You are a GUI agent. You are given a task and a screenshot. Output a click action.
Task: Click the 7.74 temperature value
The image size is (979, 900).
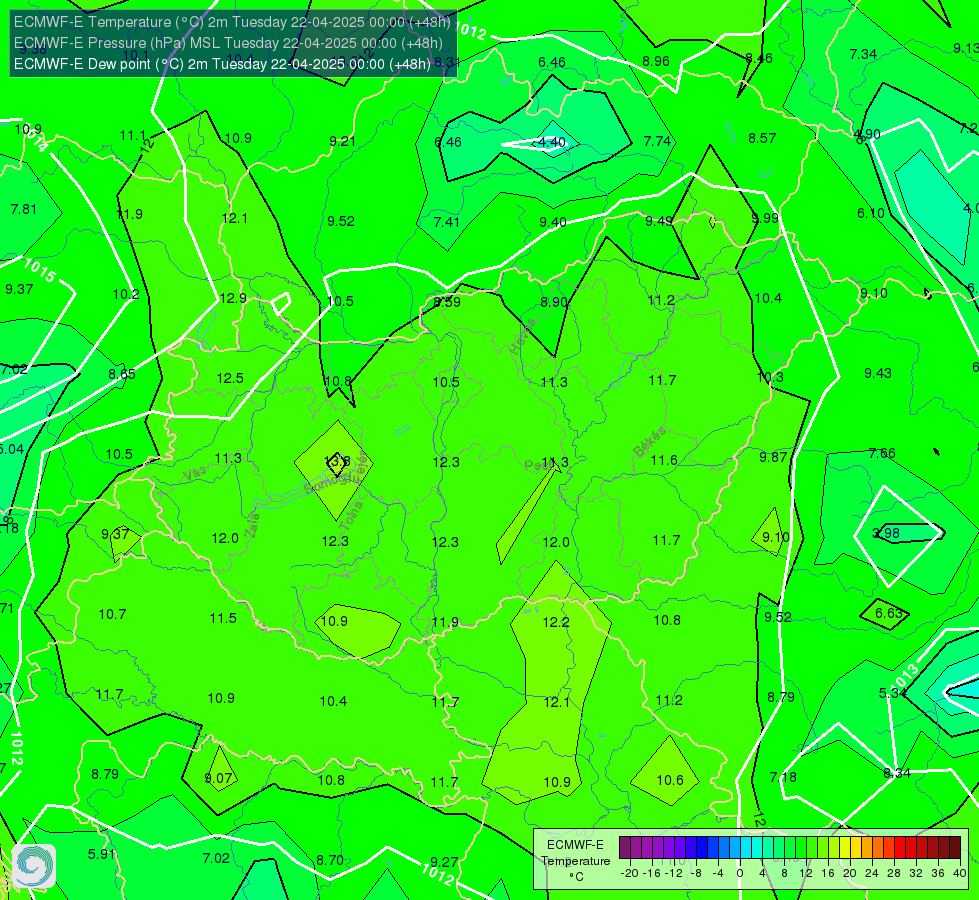pyautogui.click(x=657, y=141)
